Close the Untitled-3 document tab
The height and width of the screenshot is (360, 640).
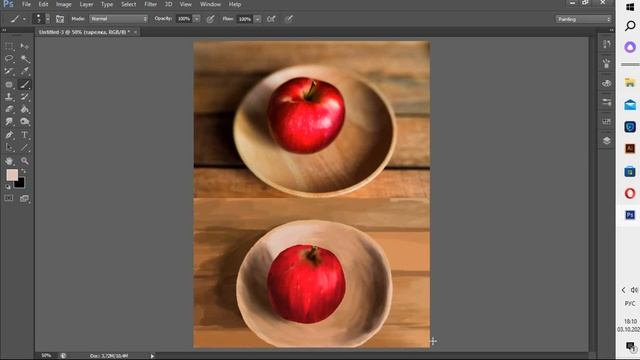(135, 32)
